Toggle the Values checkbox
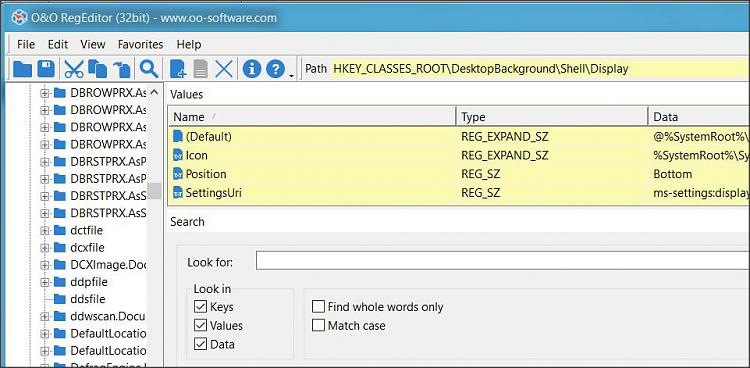Screen dimensions: 750x368 (200, 325)
